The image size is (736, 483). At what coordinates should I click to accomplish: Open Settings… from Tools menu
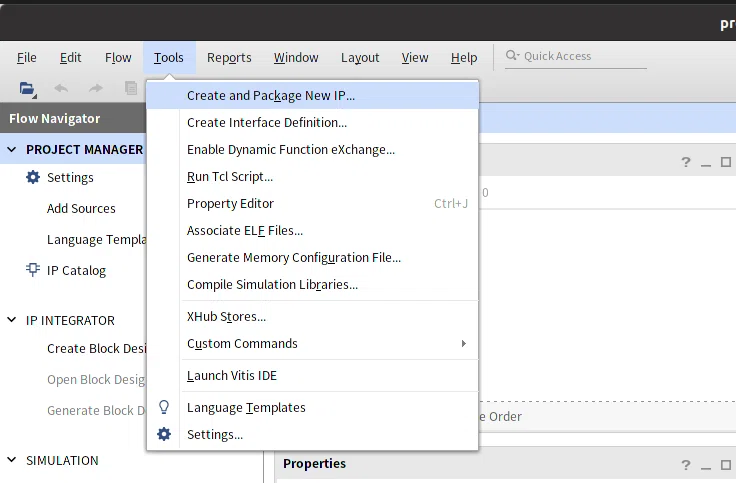(x=313, y=434)
